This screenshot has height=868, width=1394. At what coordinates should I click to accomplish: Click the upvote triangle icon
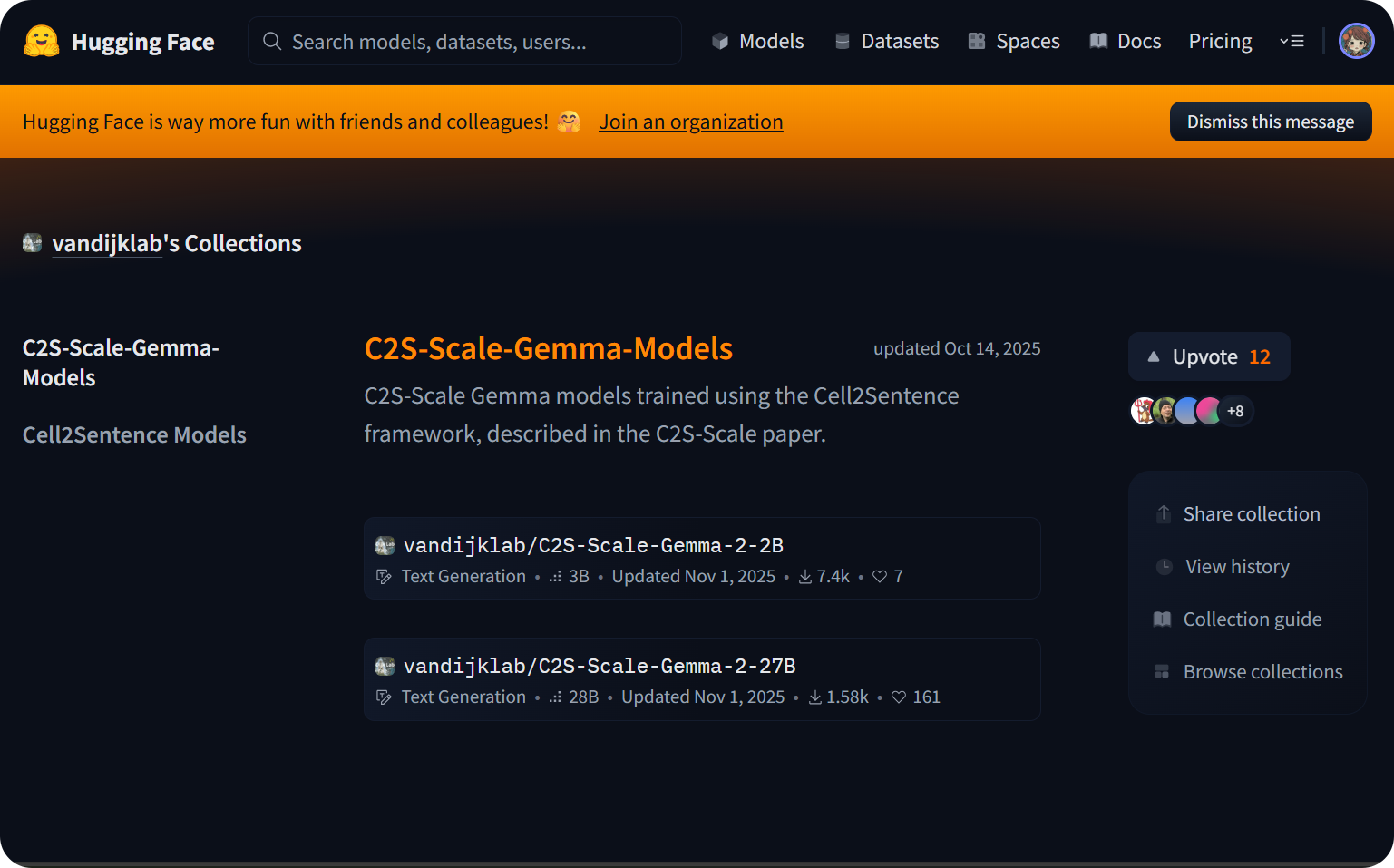[1153, 356]
